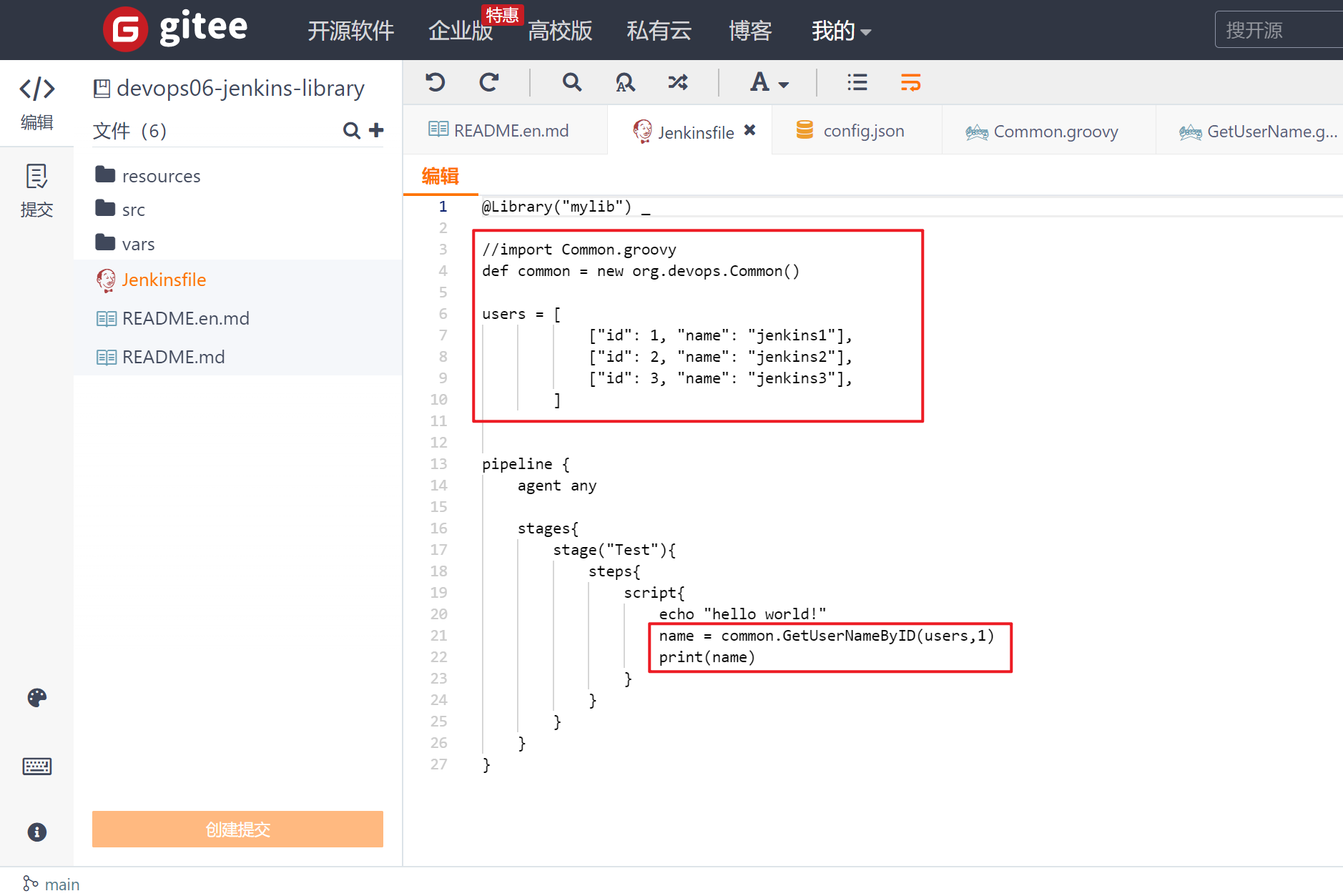1343x896 pixels.
Task: Open find and replace tool
Action: pos(625,83)
